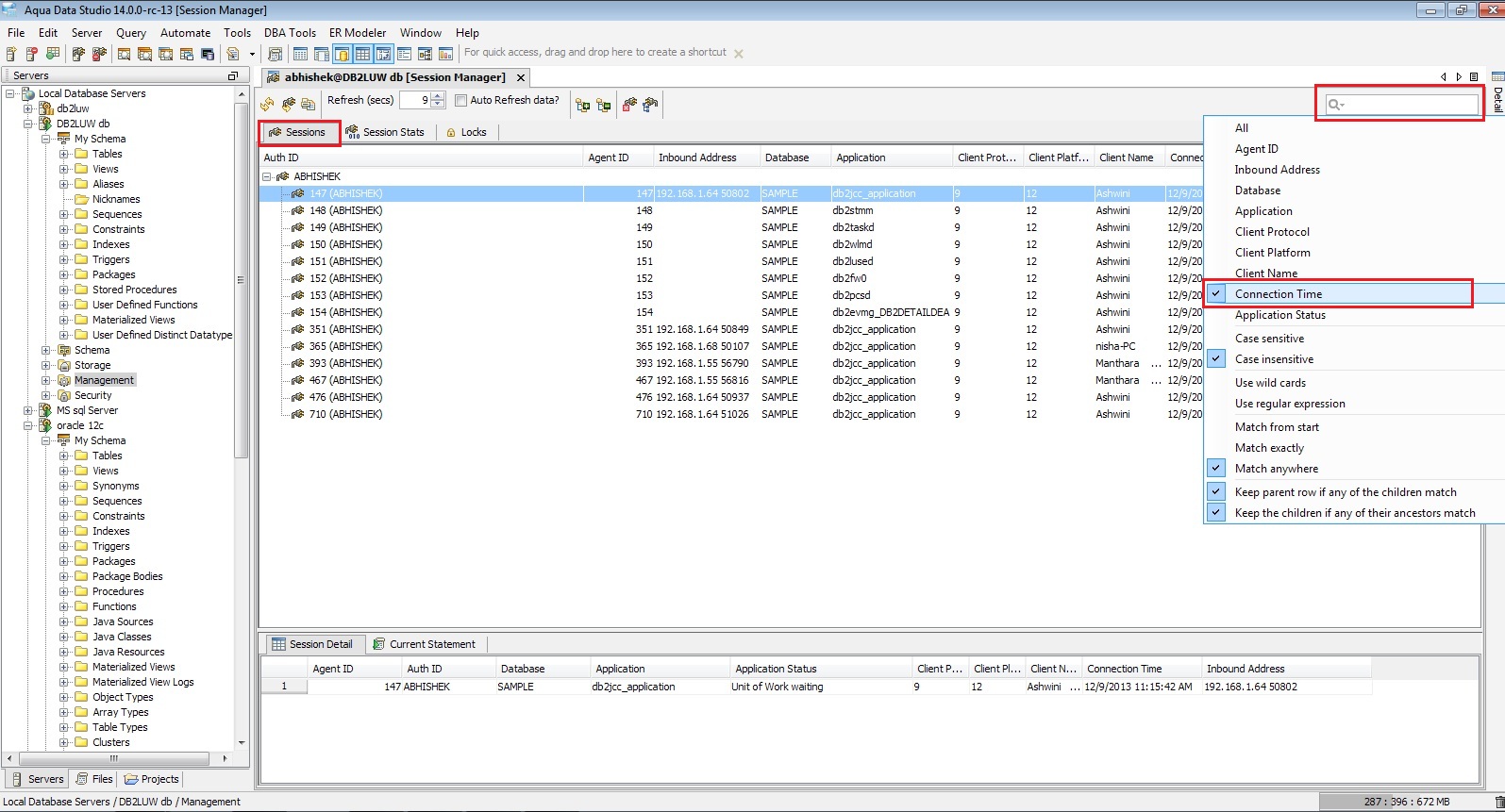Collapse the ABHISHEK auth ID group
Image resolution: width=1505 pixels, height=812 pixels.
click(267, 176)
